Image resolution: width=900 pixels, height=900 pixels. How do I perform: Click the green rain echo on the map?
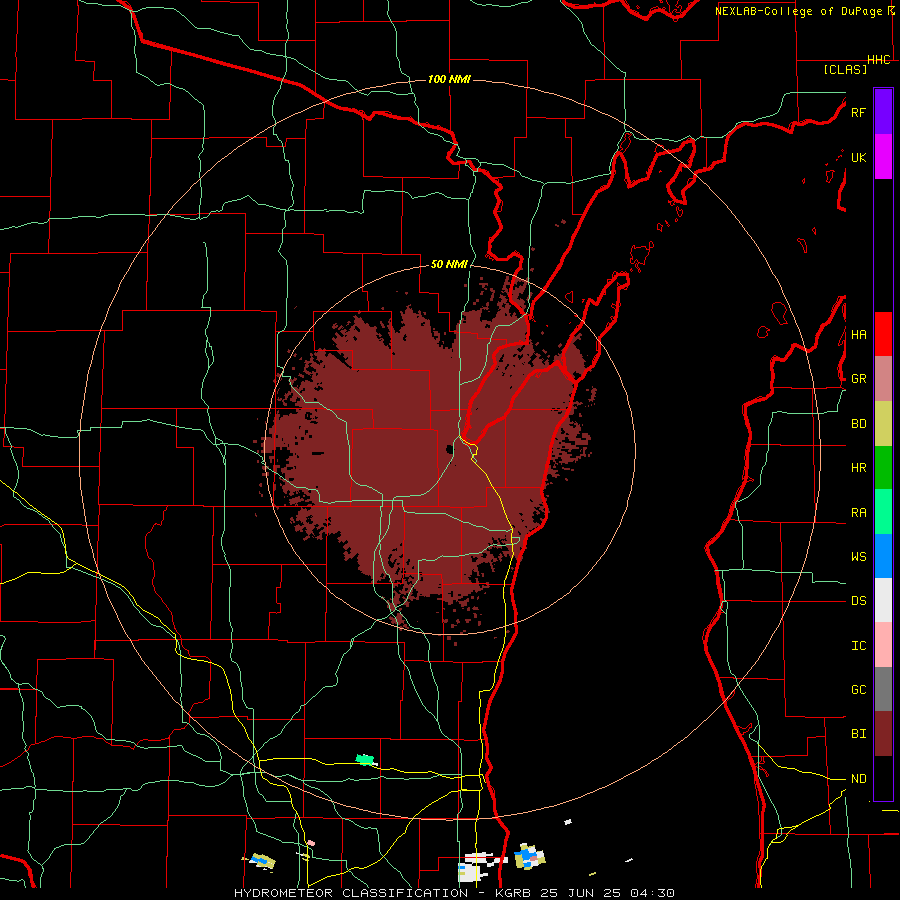[x=366, y=760]
